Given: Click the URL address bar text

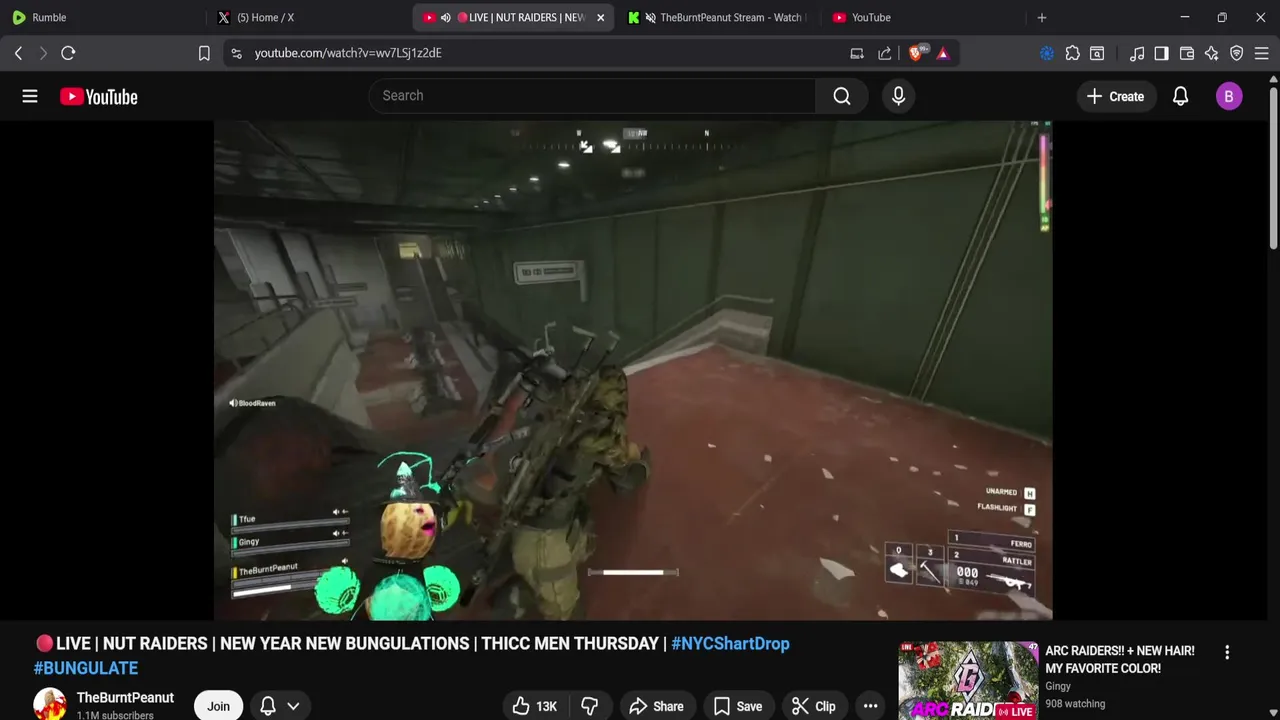Looking at the screenshot, I should coord(348,53).
